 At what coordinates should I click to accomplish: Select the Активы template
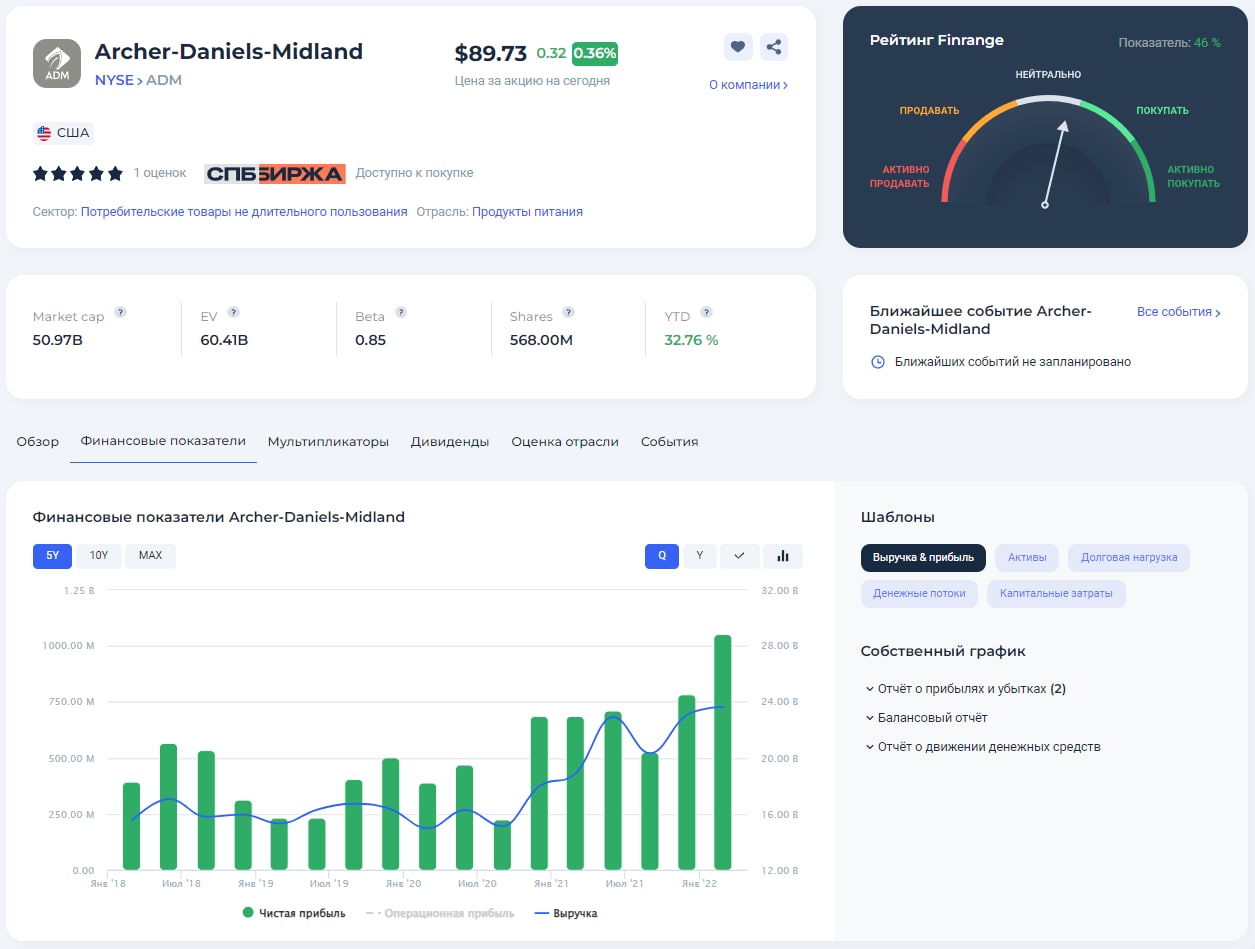[1027, 557]
